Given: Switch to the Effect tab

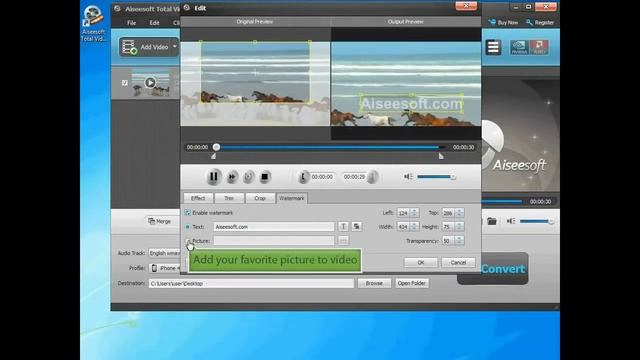Looking at the screenshot, I should point(198,198).
